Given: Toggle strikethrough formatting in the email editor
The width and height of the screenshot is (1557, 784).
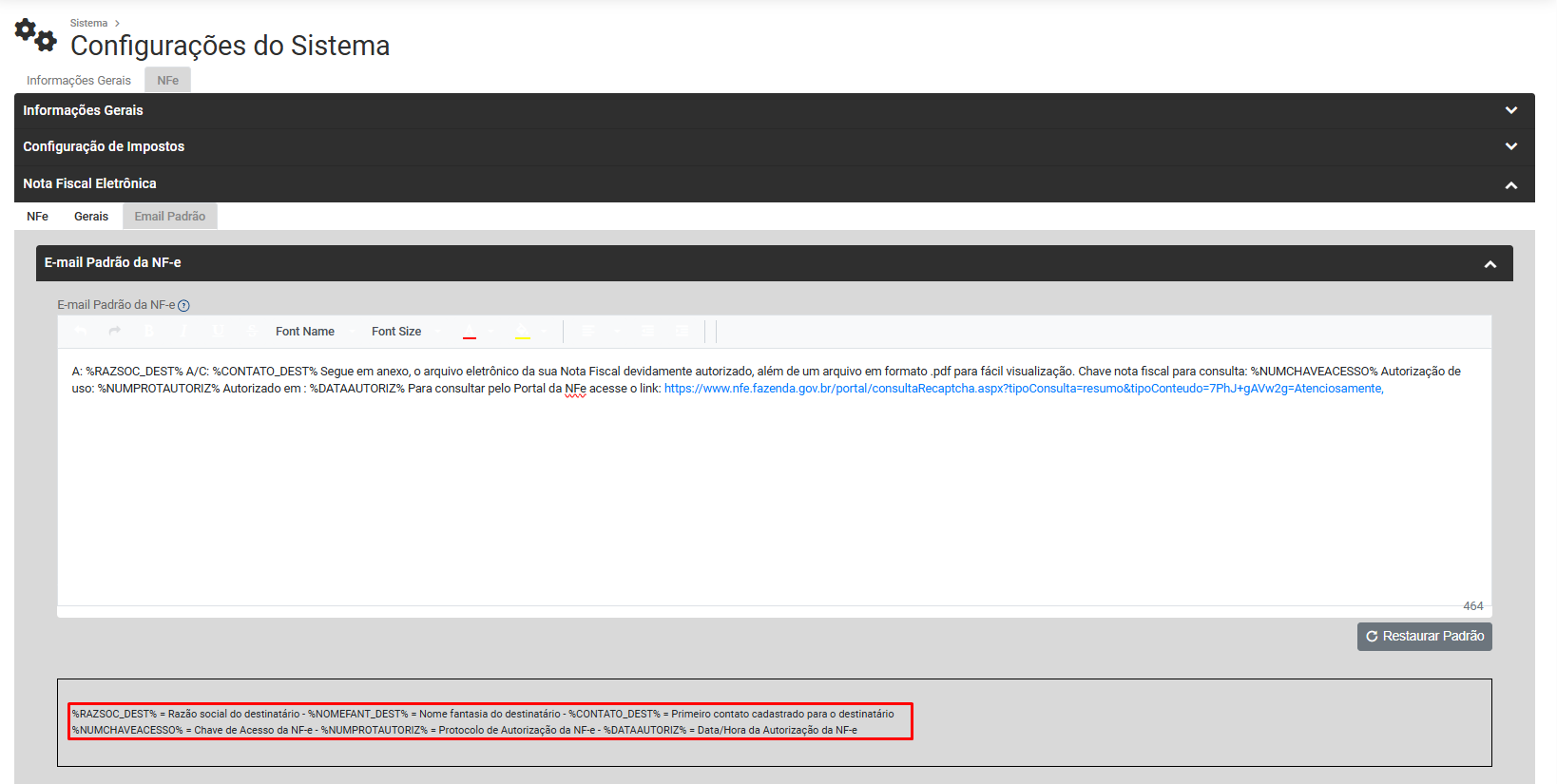Looking at the screenshot, I should coord(252,332).
